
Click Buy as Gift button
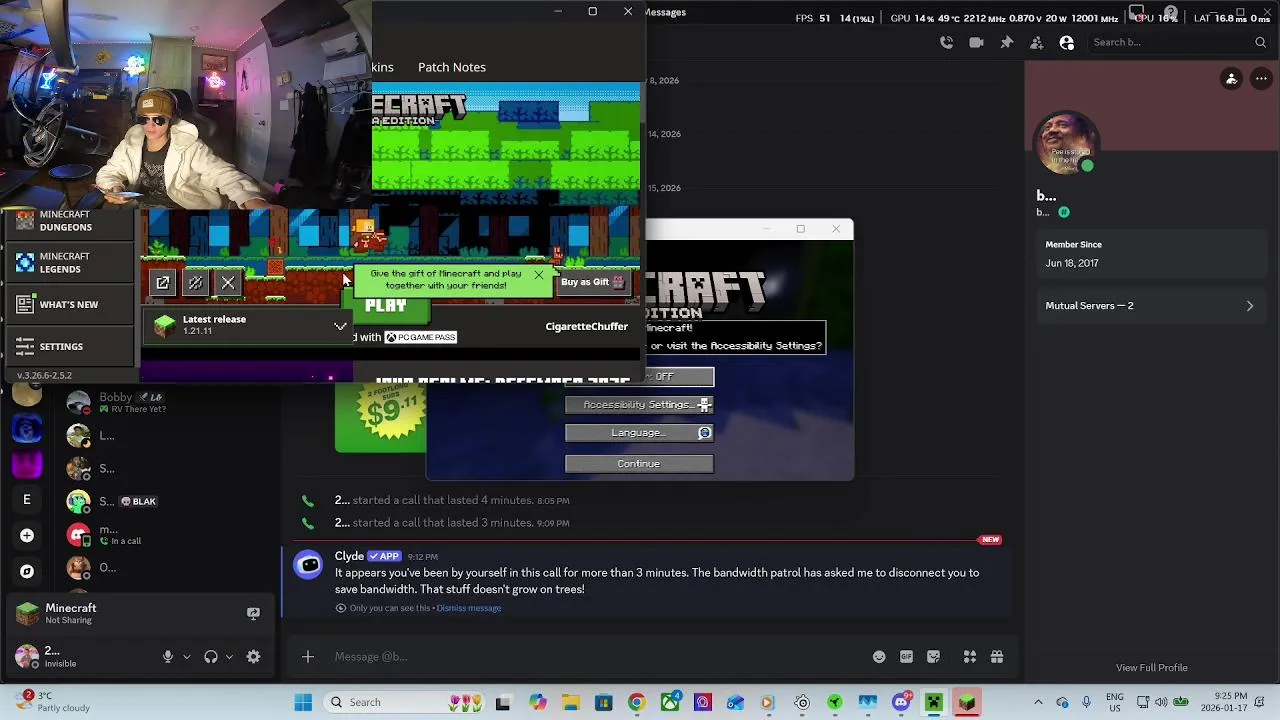tap(593, 282)
